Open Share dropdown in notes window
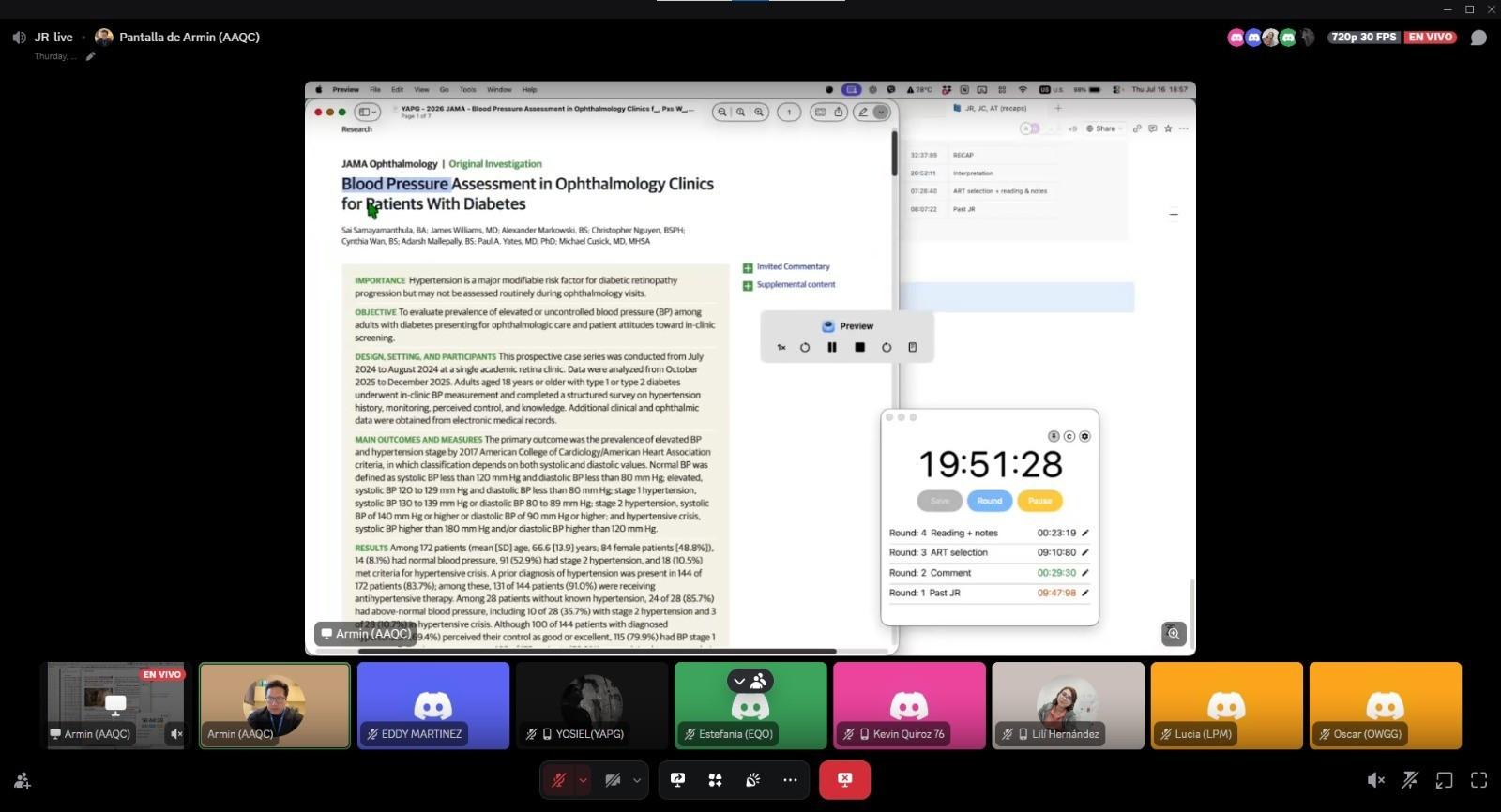 point(1104,128)
